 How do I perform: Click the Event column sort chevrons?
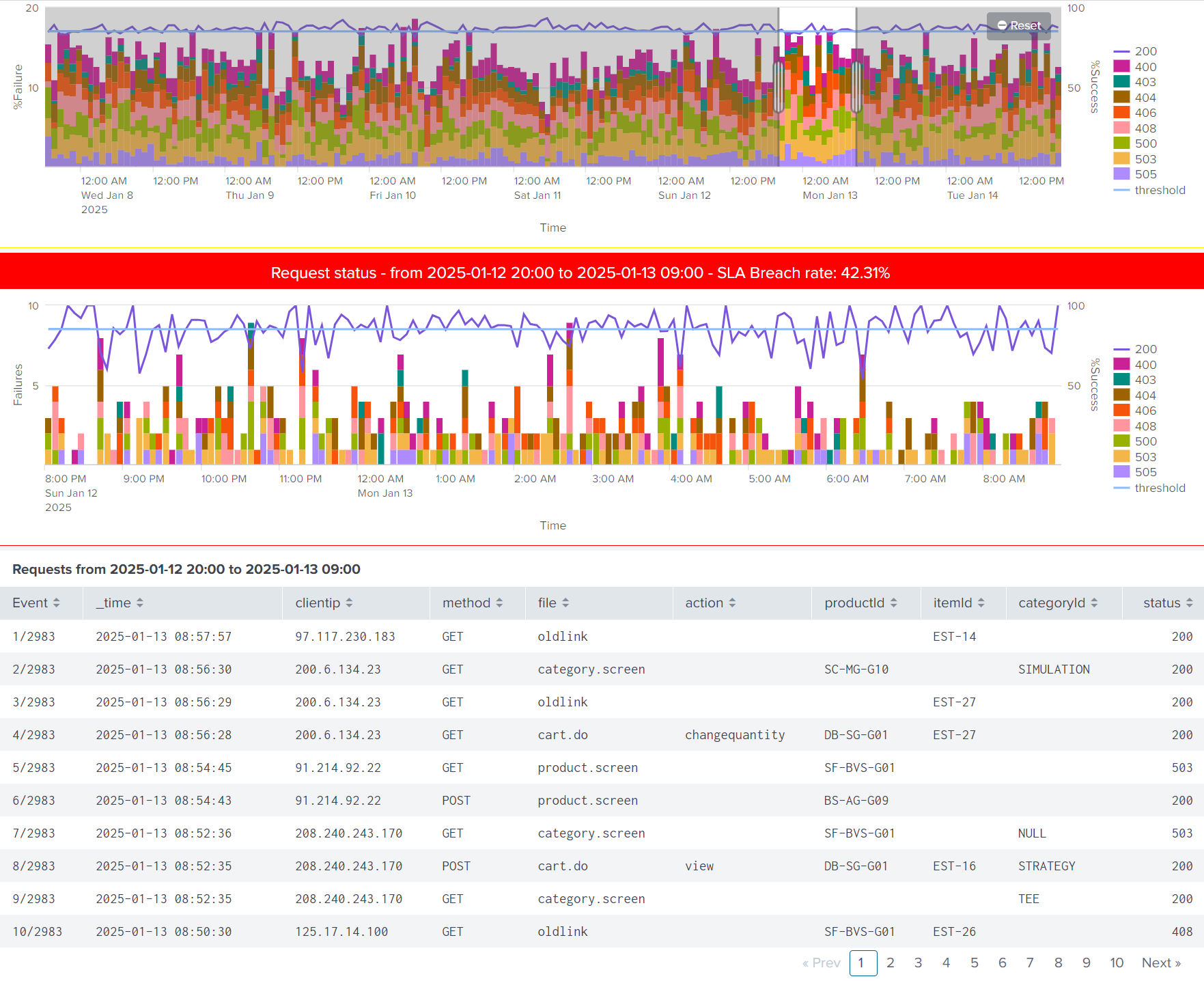point(56,603)
